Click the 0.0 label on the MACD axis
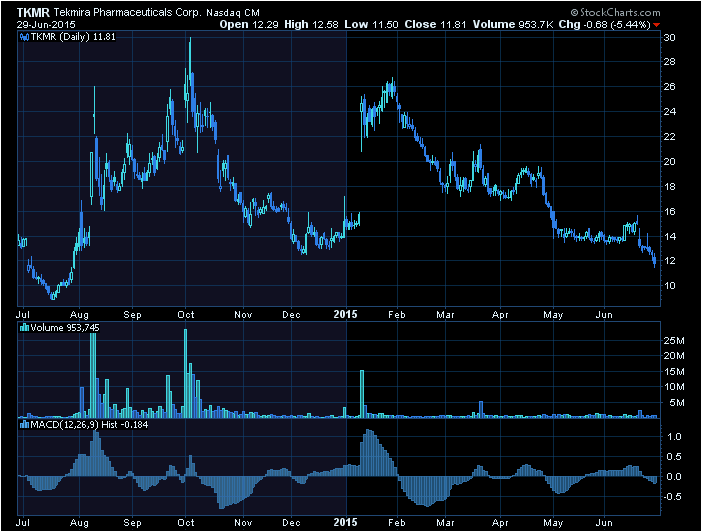 tap(674, 476)
